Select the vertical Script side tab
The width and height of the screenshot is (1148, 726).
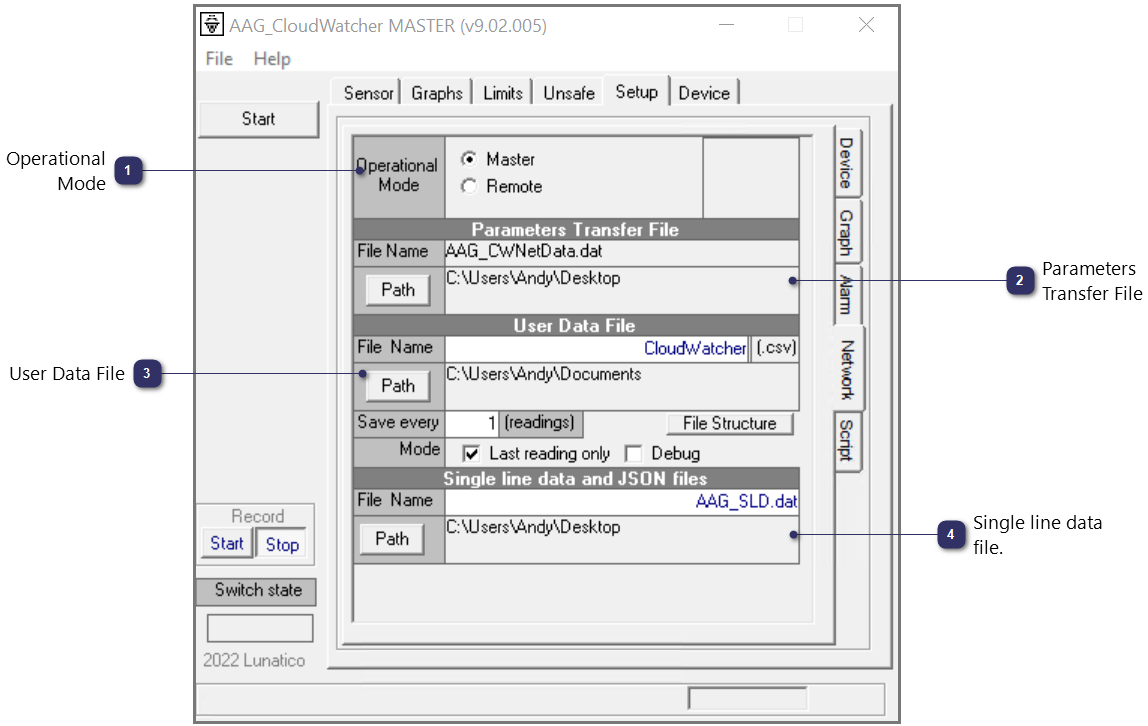(847, 441)
